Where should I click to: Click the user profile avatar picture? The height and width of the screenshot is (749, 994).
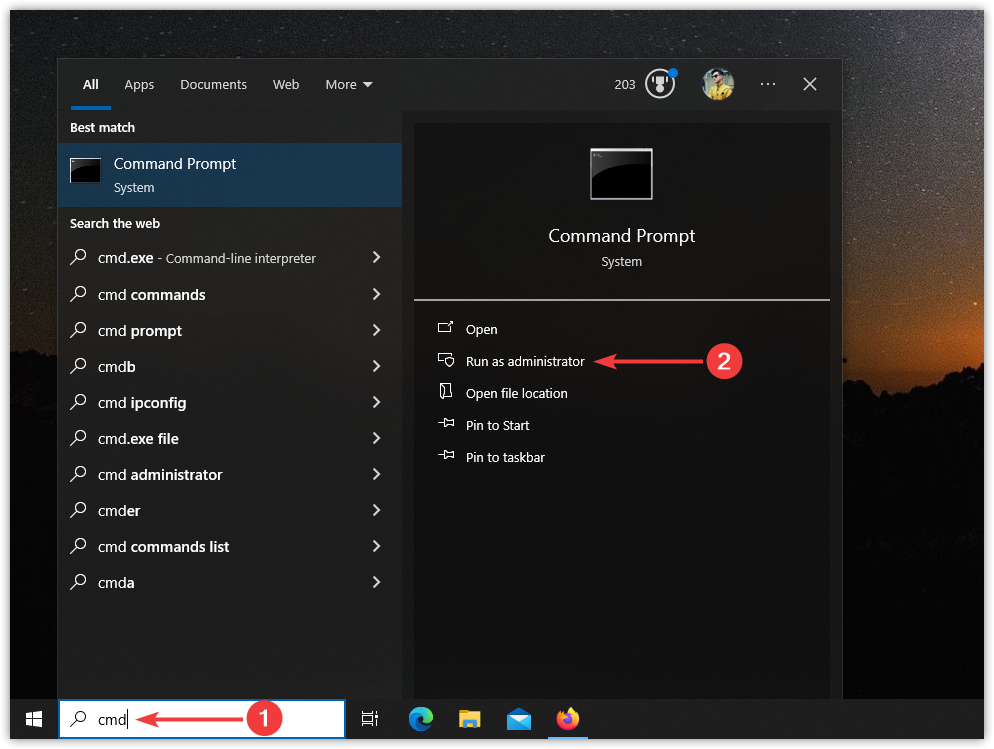pos(718,85)
